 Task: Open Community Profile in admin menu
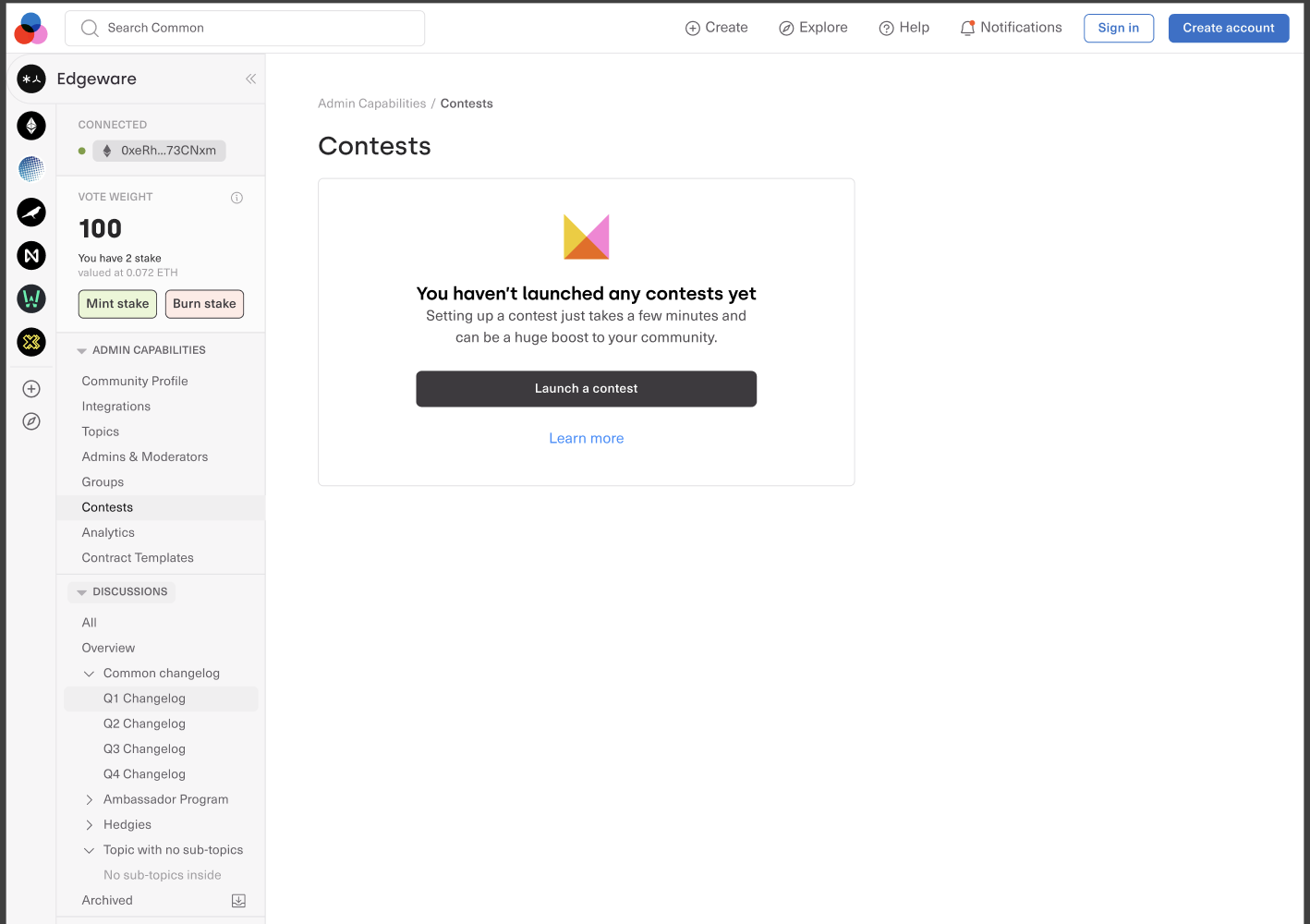pos(135,381)
